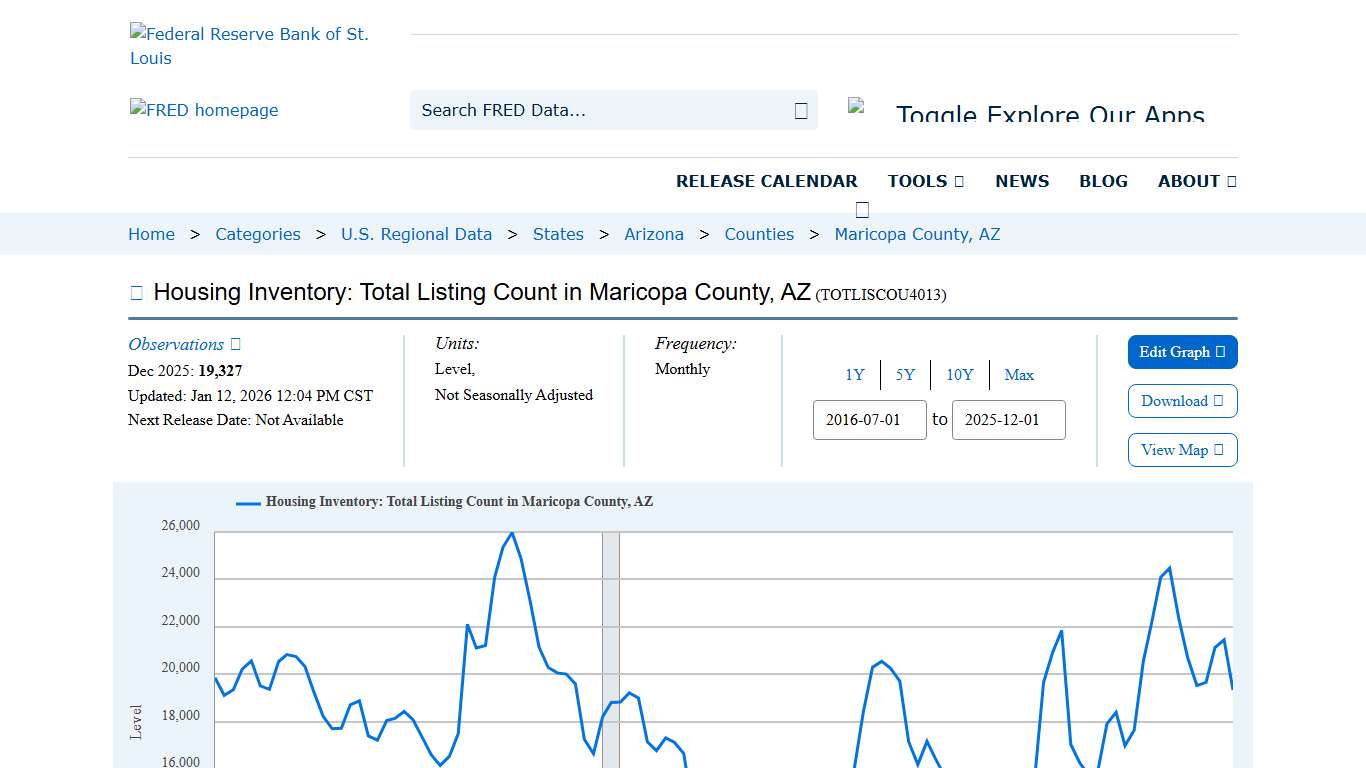Select the 5Y date range option
The height and width of the screenshot is (768, 1366).
tap(905, 374)
